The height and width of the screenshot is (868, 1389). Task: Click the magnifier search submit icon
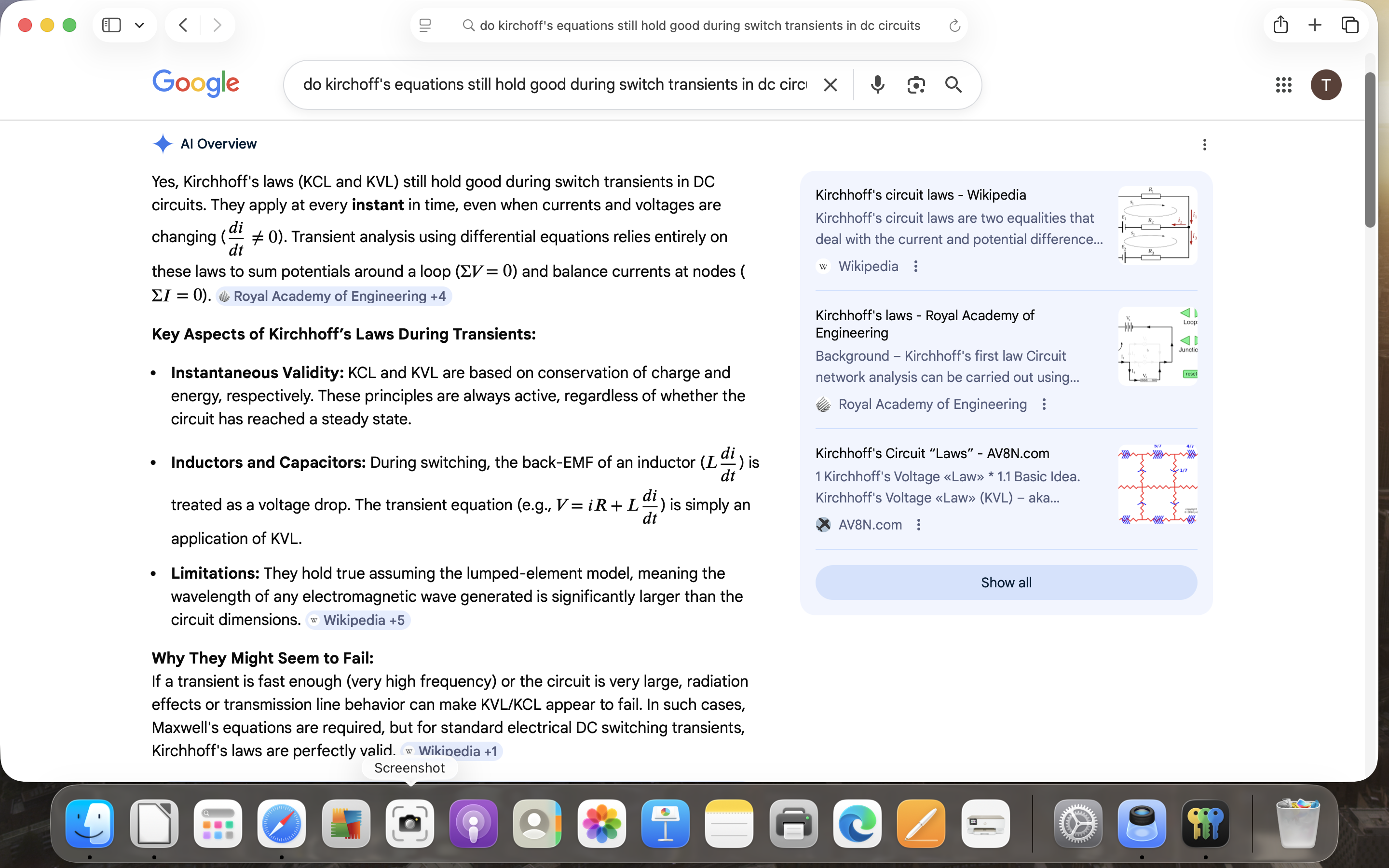[953, 85]
